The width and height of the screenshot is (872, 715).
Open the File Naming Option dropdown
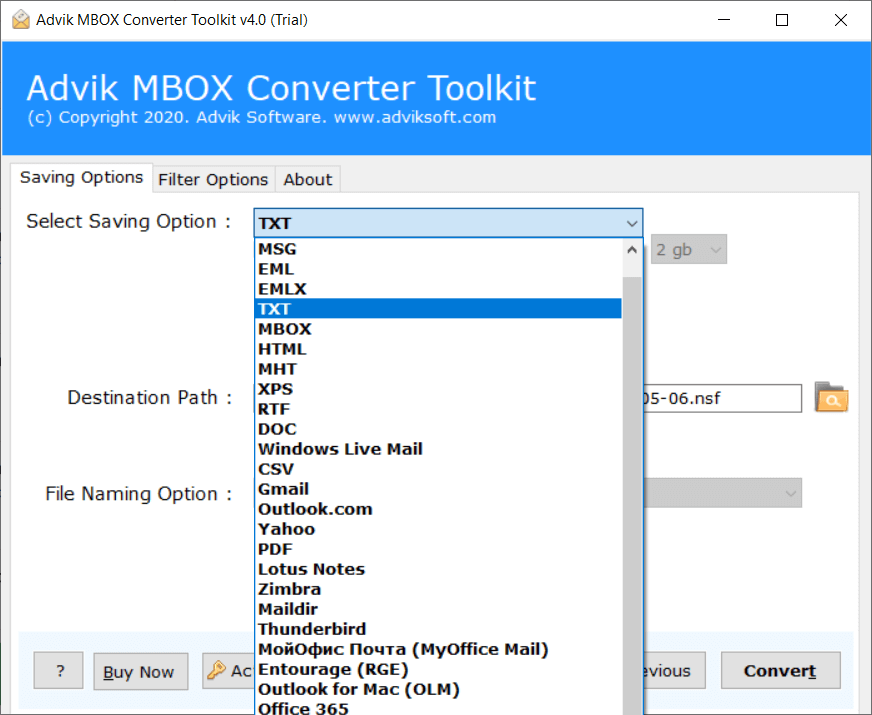[722, 493]
